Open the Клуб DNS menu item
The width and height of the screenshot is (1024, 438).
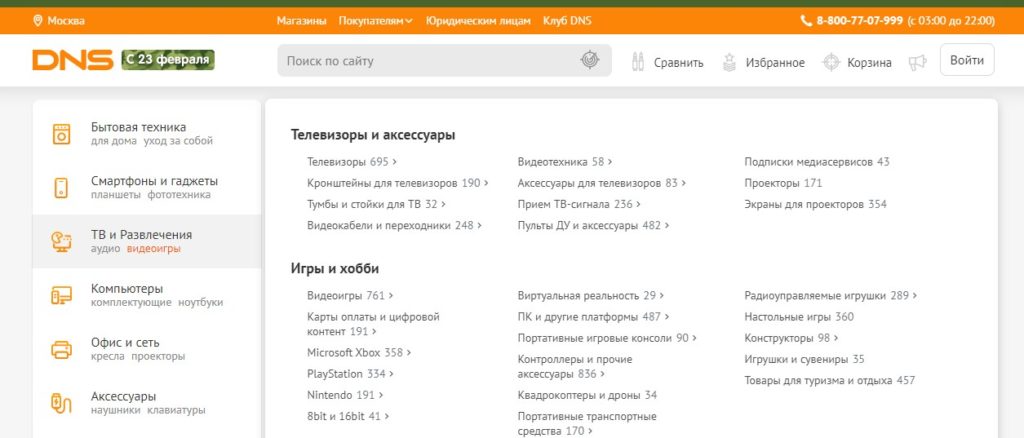pyautogui.click(x=567, y=20)
